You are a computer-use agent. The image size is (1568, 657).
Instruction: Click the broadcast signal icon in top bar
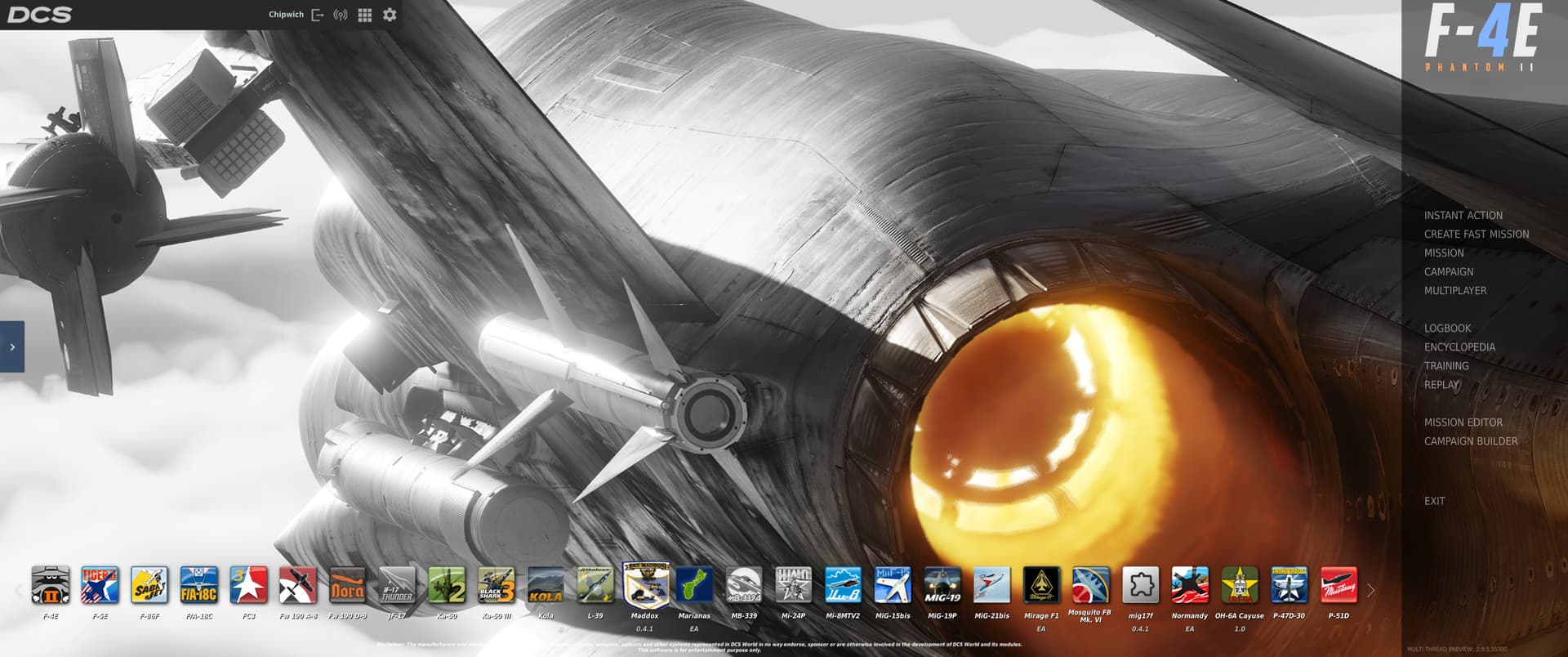point(341,15)
